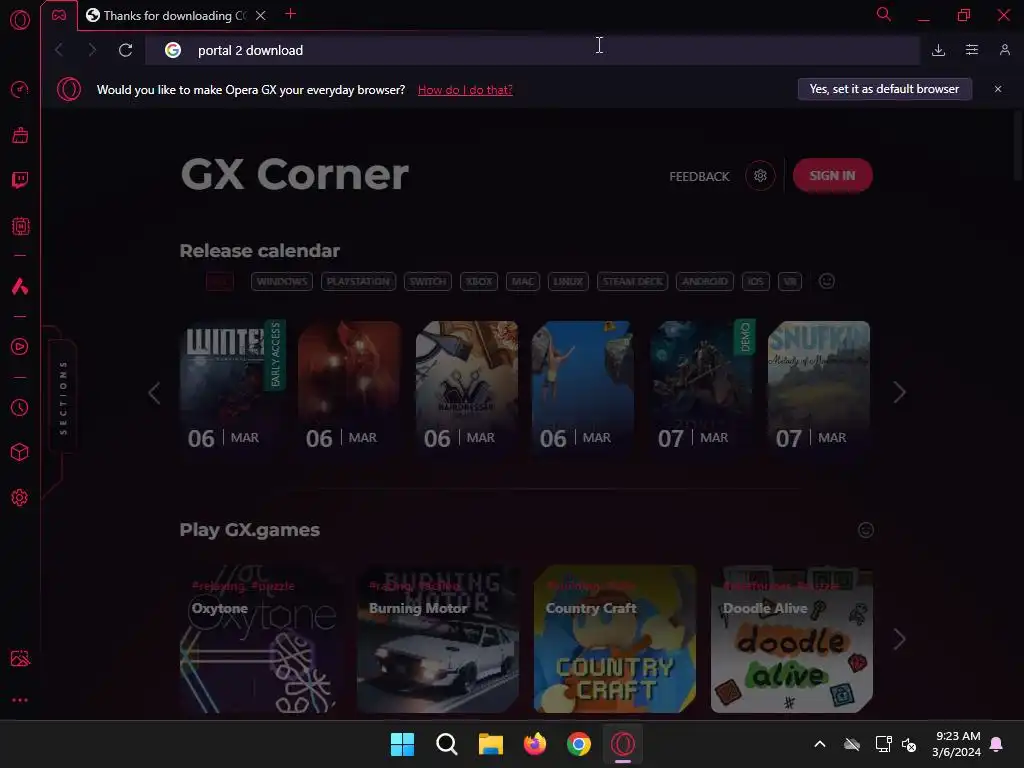Viewport: 1024px width, 768px height.
Task: Open Extensions cube icon in sidebar
Action: pos(20,452)
